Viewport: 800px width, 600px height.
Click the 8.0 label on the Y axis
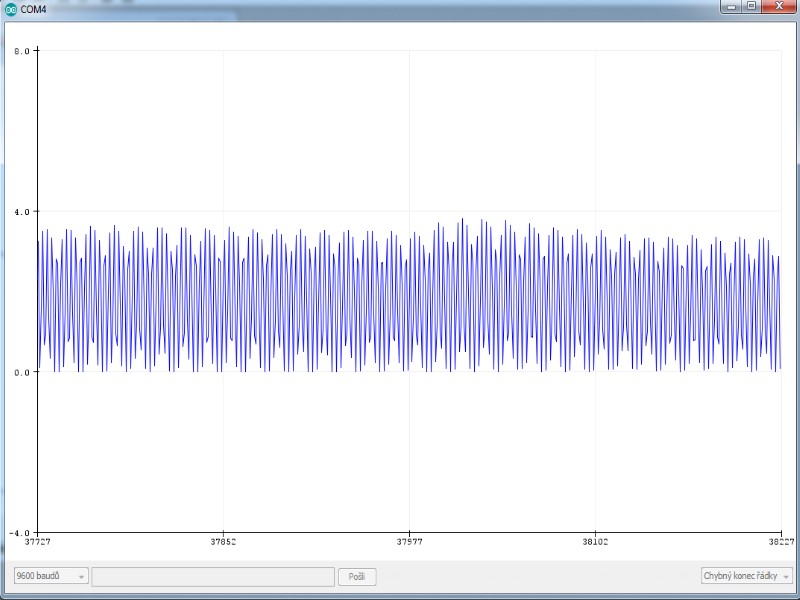coord(22,50)
